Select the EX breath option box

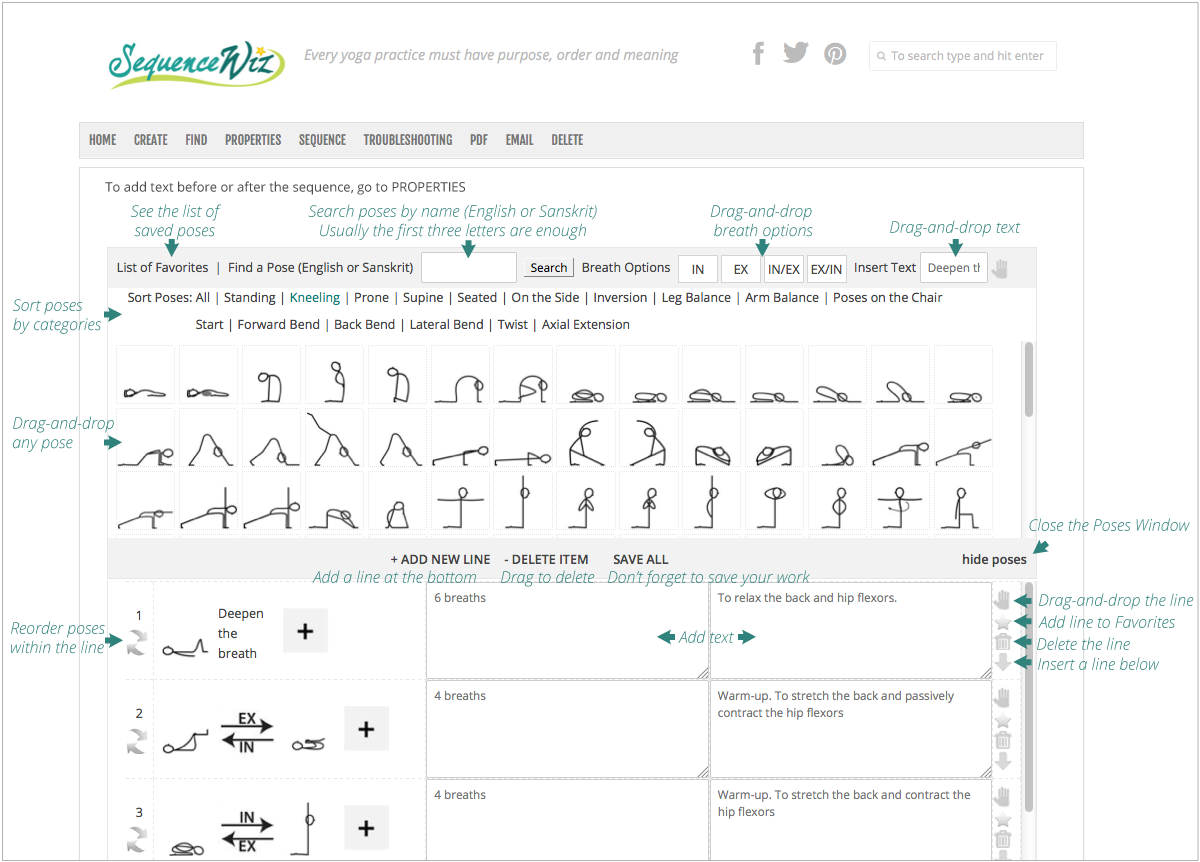[x=741, y=269]
